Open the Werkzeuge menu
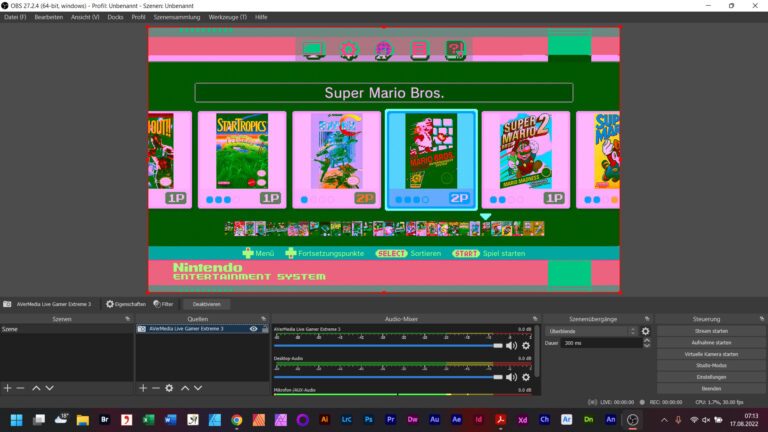Viewport: 768px width, 432px height. coord(228,17)
